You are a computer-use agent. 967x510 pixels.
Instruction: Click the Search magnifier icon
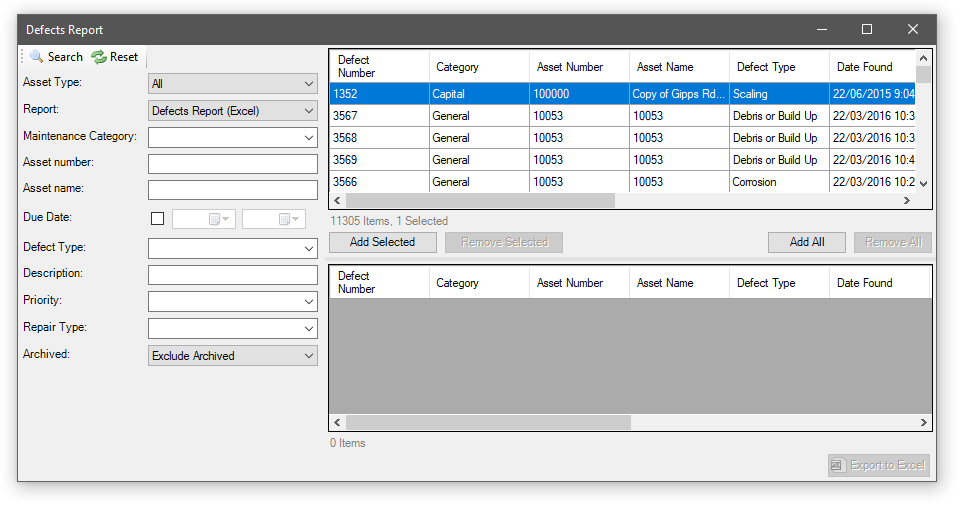(36, 57)
